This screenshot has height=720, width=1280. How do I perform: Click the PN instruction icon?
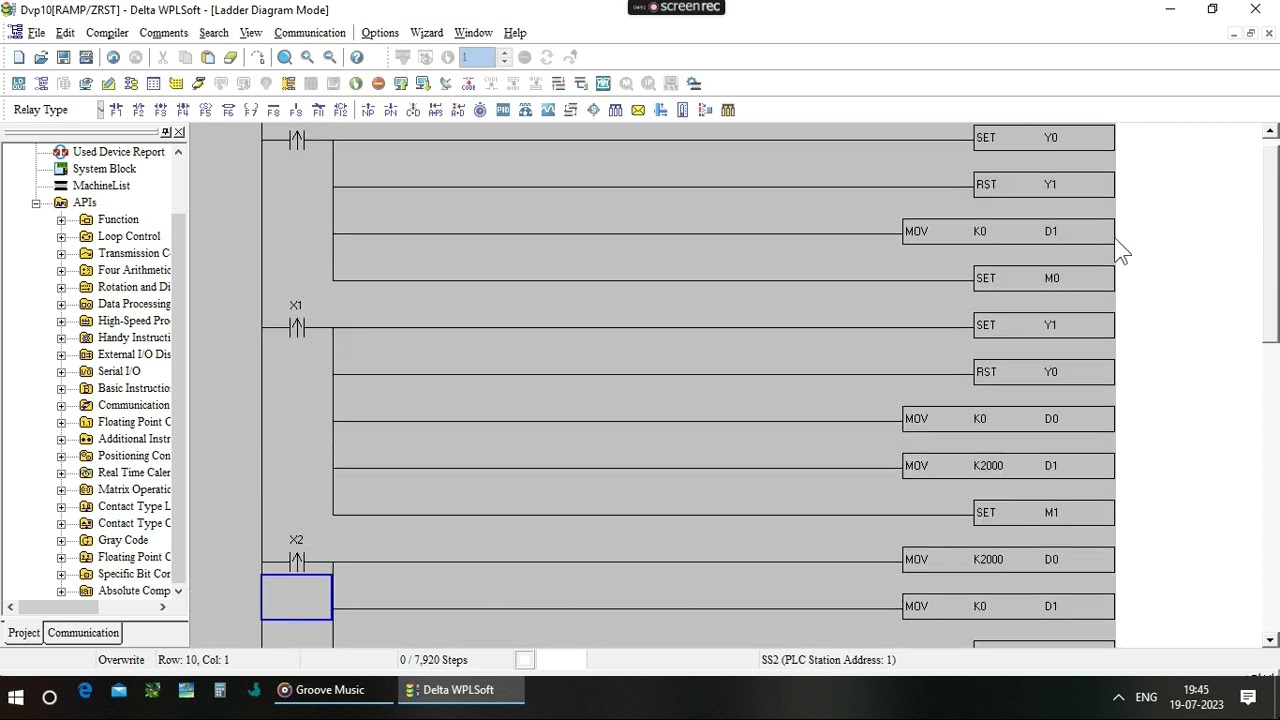coord(391,110)
